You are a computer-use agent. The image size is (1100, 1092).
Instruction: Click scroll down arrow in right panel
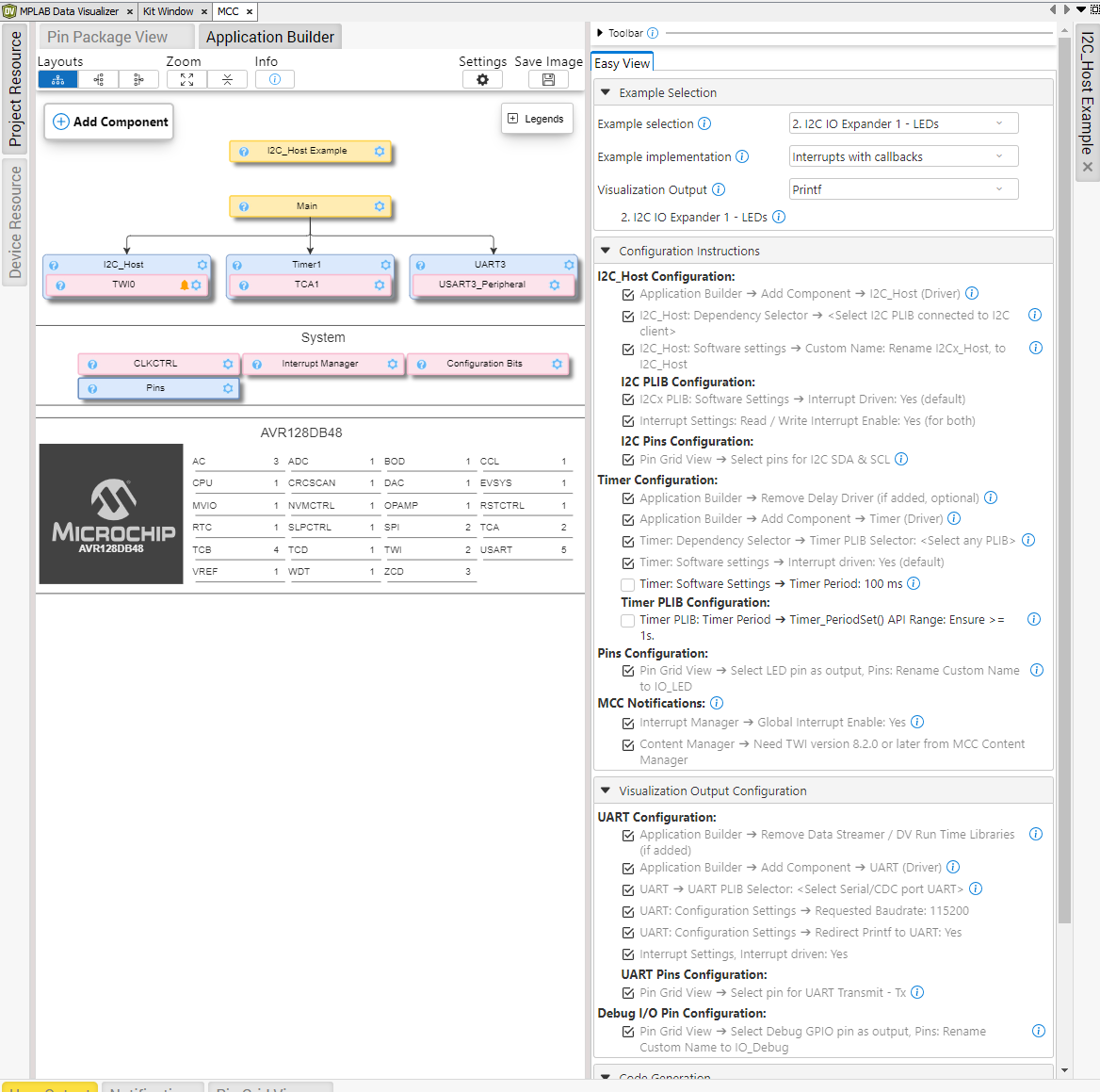click(x=1065, y=1070)
